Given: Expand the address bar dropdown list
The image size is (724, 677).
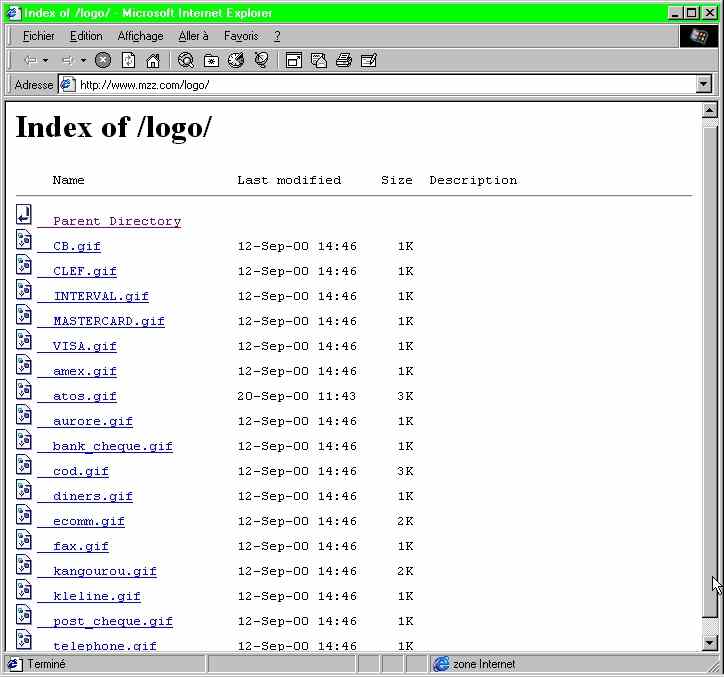Looking at the screenshot, I should tap(703, 84).
